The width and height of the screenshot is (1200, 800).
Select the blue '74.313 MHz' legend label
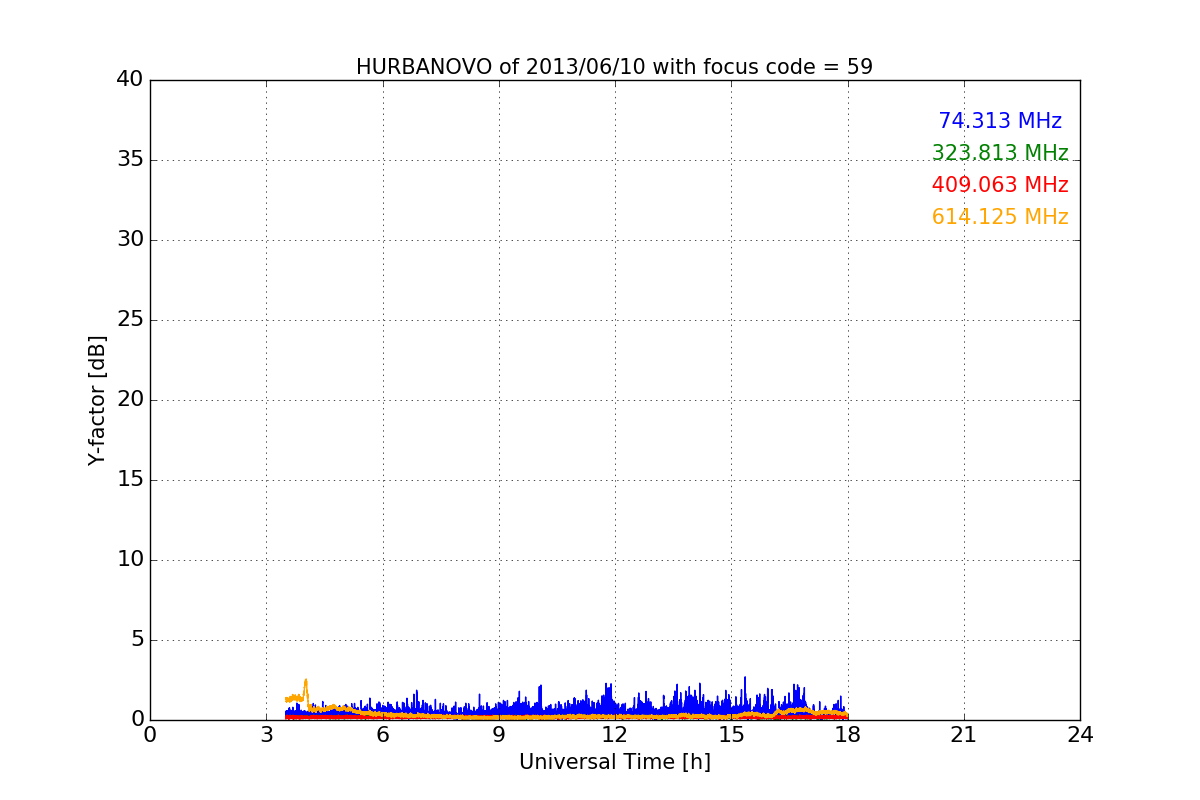pyautogui.click(x=1000, y=121)
